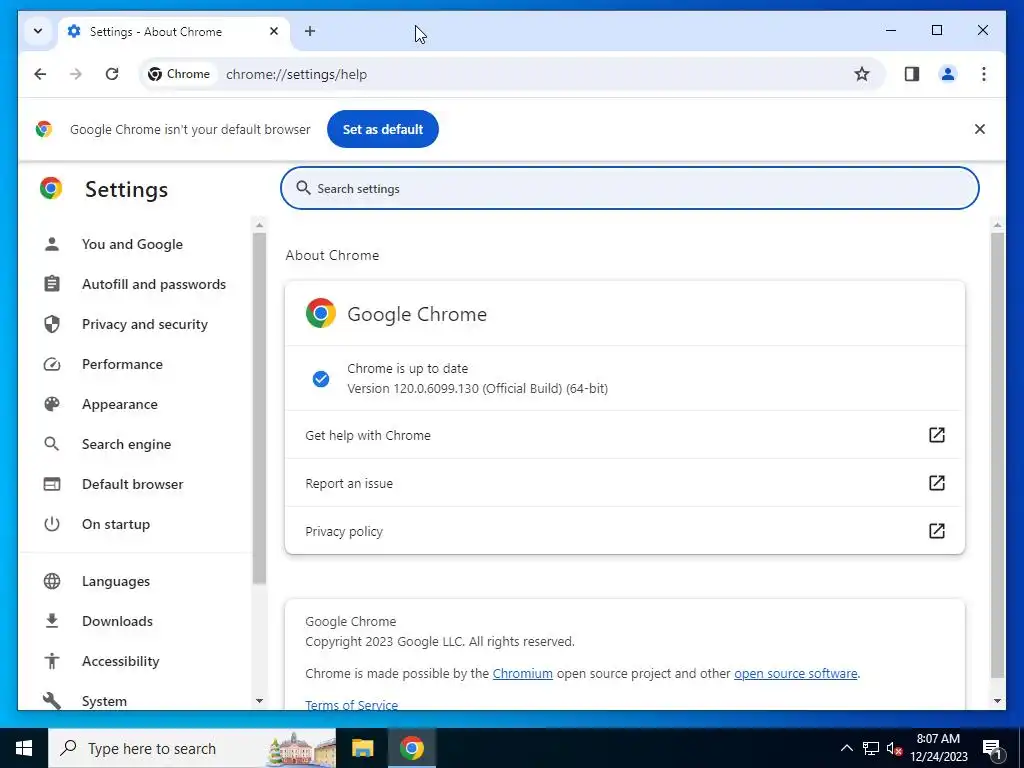Image resolution: width=1024 pixels, height=768 pixels.
Task: Open the profile avatar menu
Action: click(x=948, y=74)
